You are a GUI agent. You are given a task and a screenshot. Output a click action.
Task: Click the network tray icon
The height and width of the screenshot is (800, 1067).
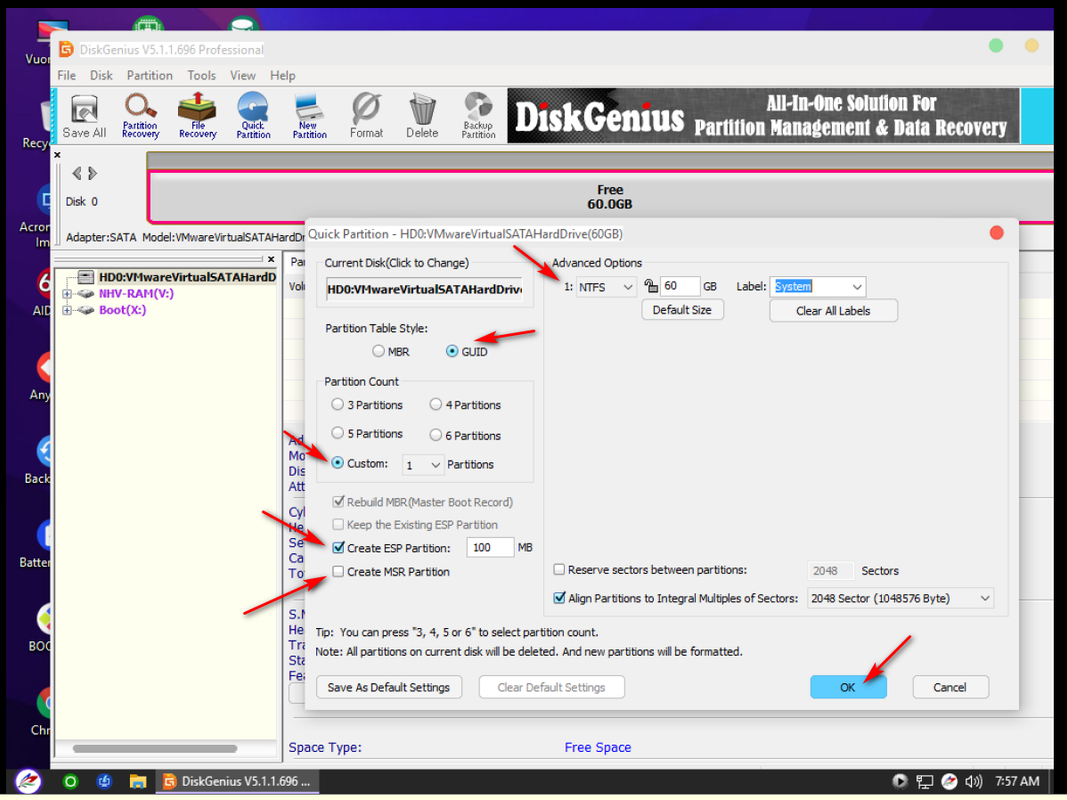(924, 781)
